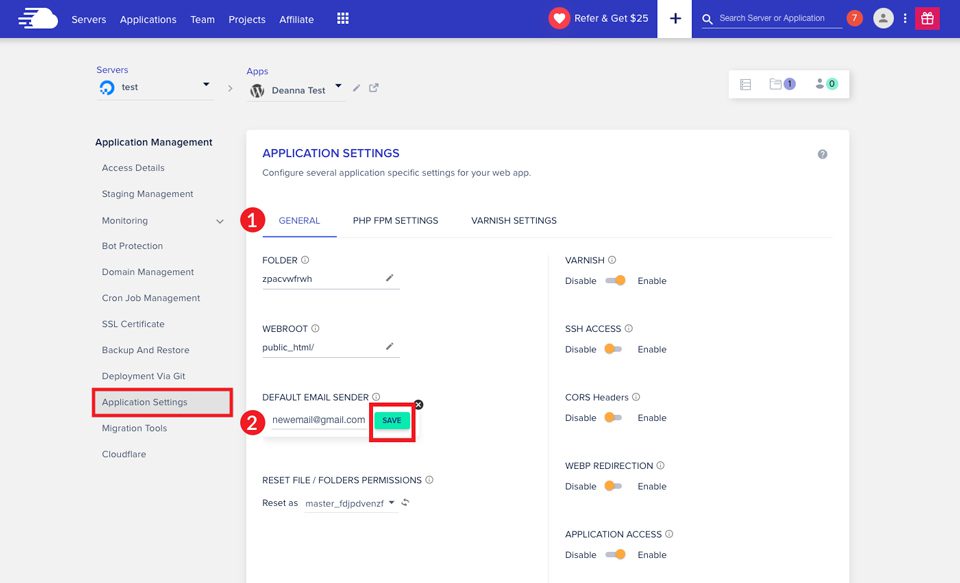Click the plus add icon in top bar
The height and width of the screenshot is (583, 960).
pyautogui.click(x=675, y=19)
